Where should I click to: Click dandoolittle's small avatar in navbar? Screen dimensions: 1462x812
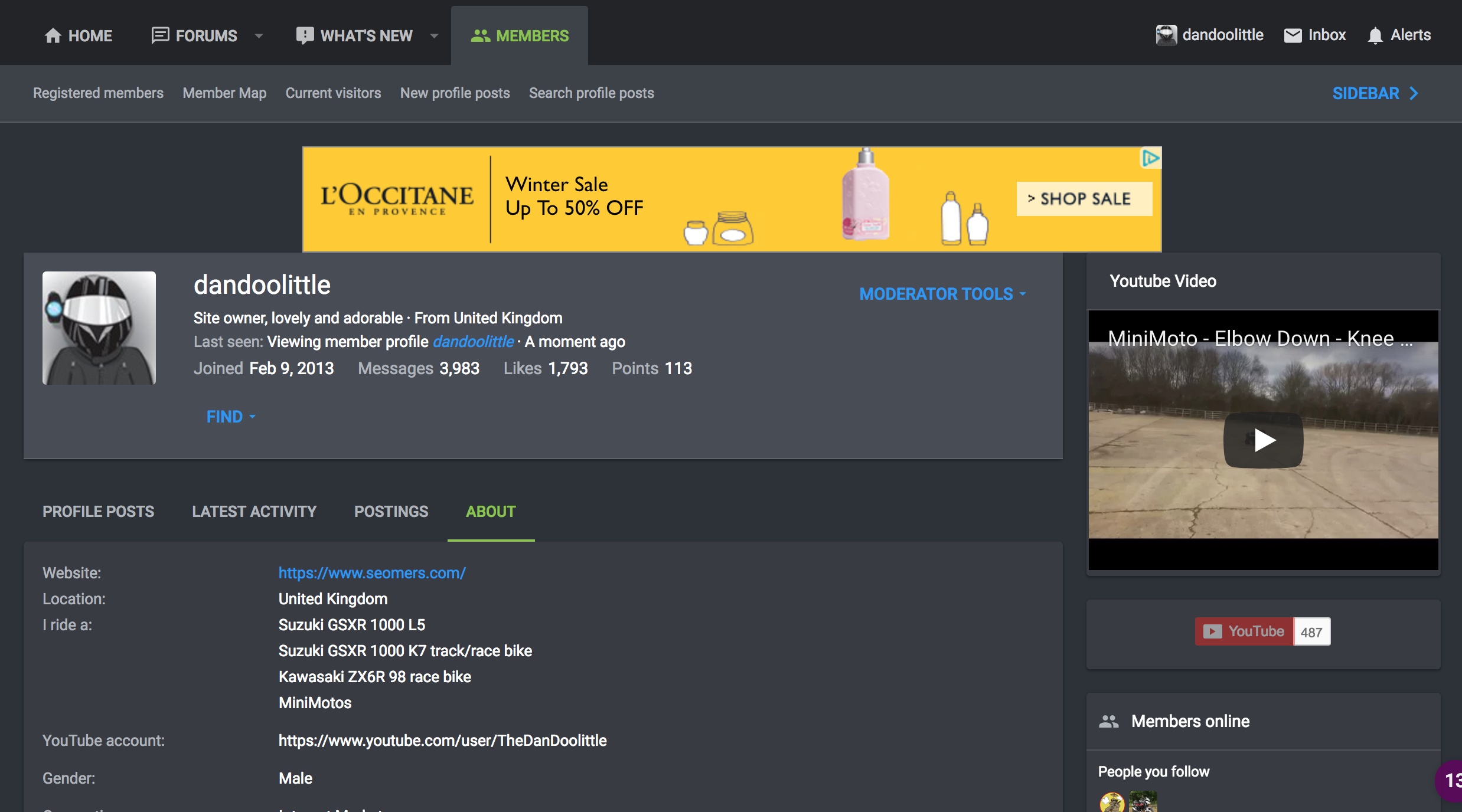pos(1166,35)
